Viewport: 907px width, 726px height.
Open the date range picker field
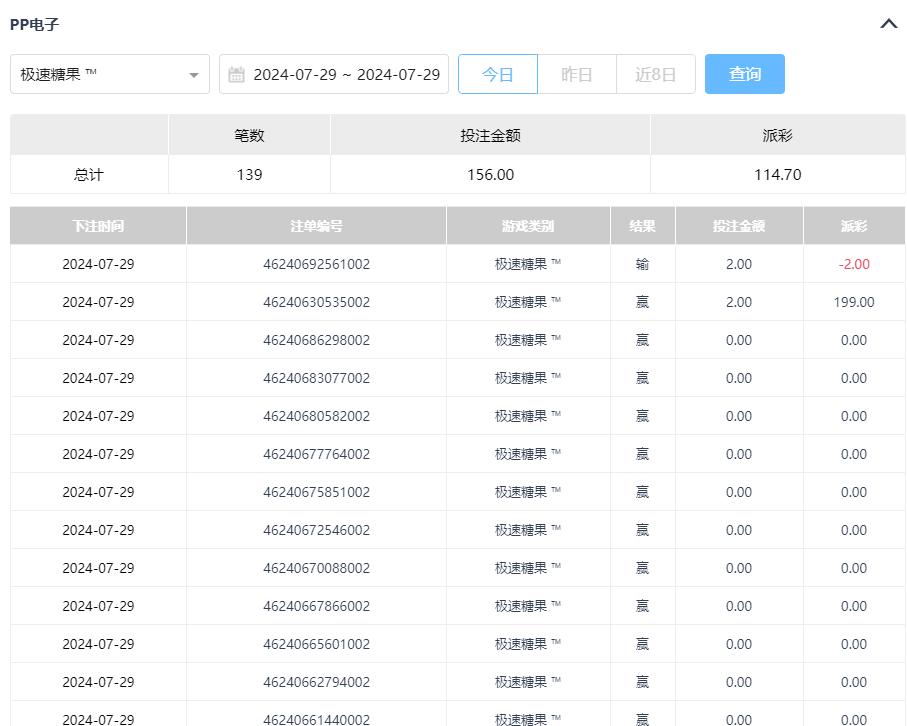click(x=345, y=74)
